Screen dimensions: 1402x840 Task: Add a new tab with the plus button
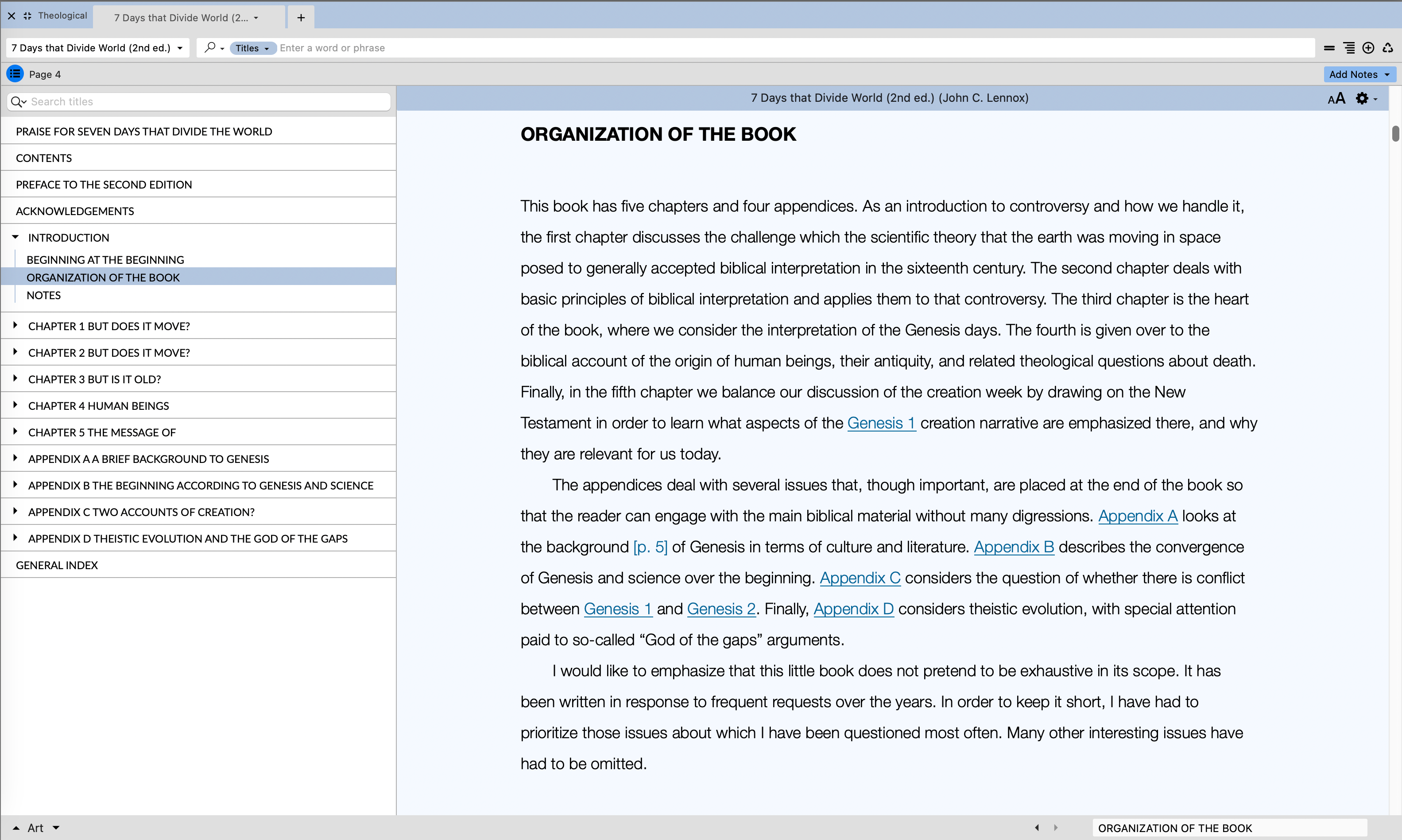pos(301,18)
